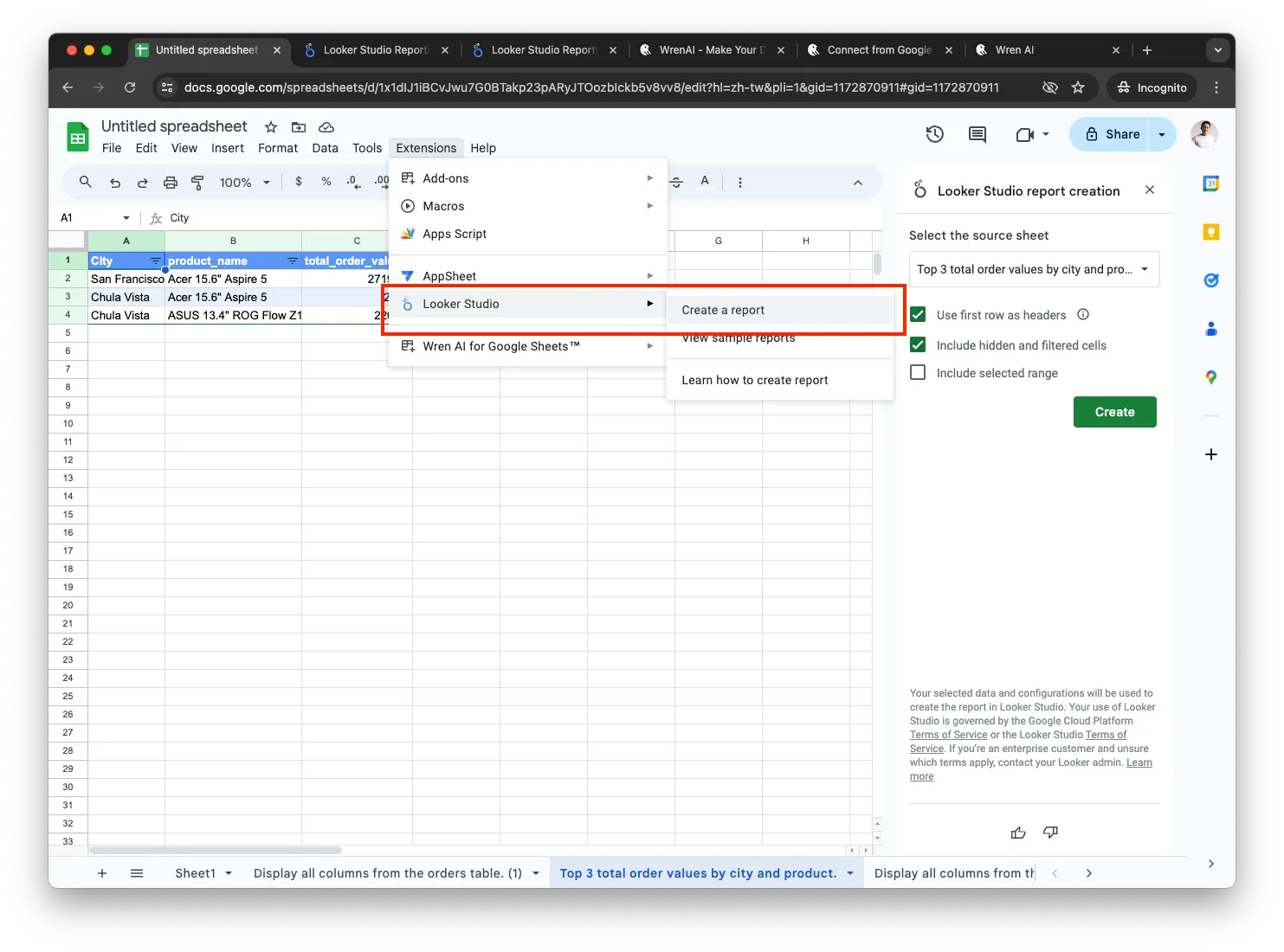Open the product_name column filter toggle

coord(293,261)
